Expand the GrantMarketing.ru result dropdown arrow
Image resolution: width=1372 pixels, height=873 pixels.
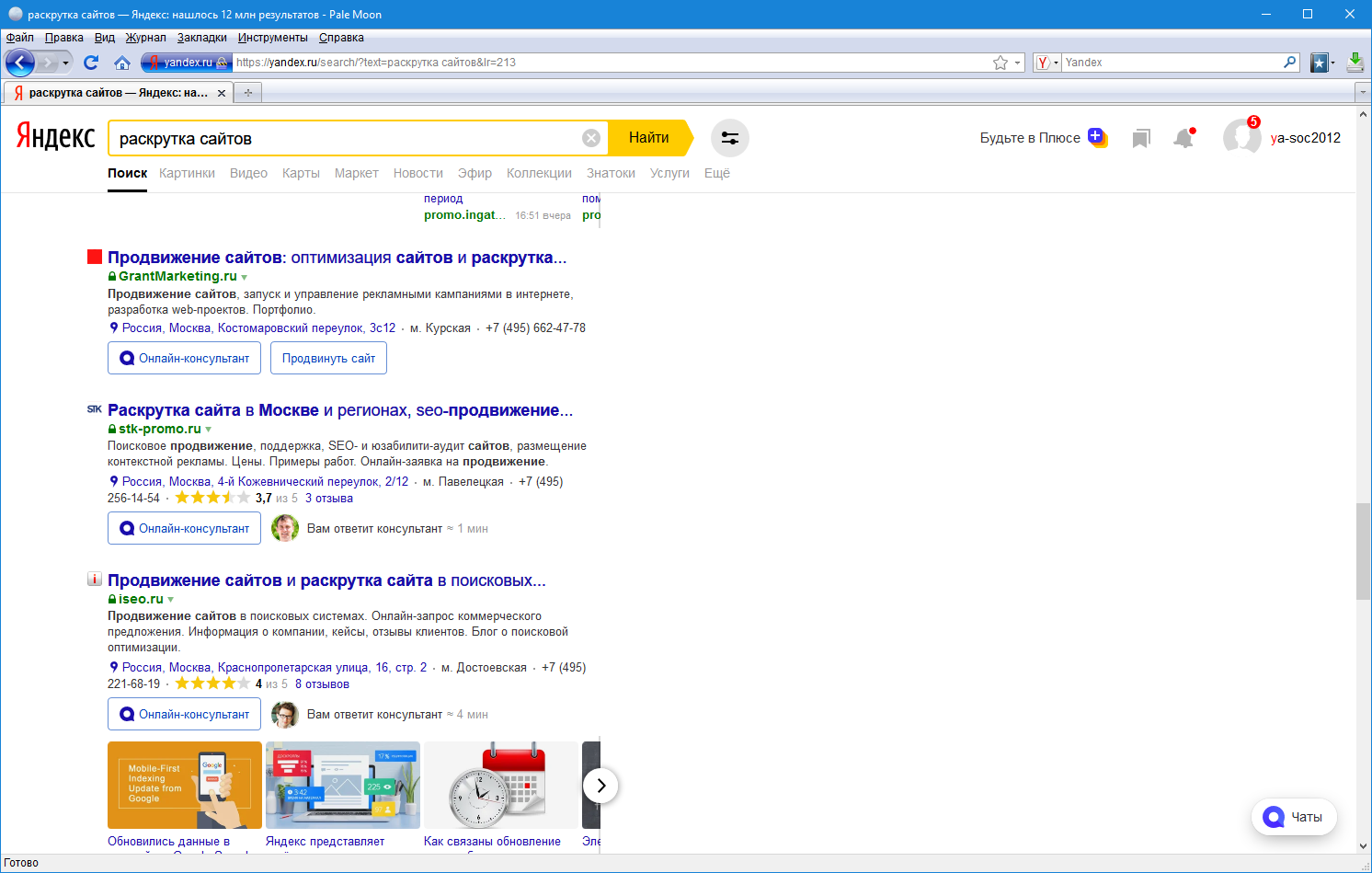tap(245, 277)
